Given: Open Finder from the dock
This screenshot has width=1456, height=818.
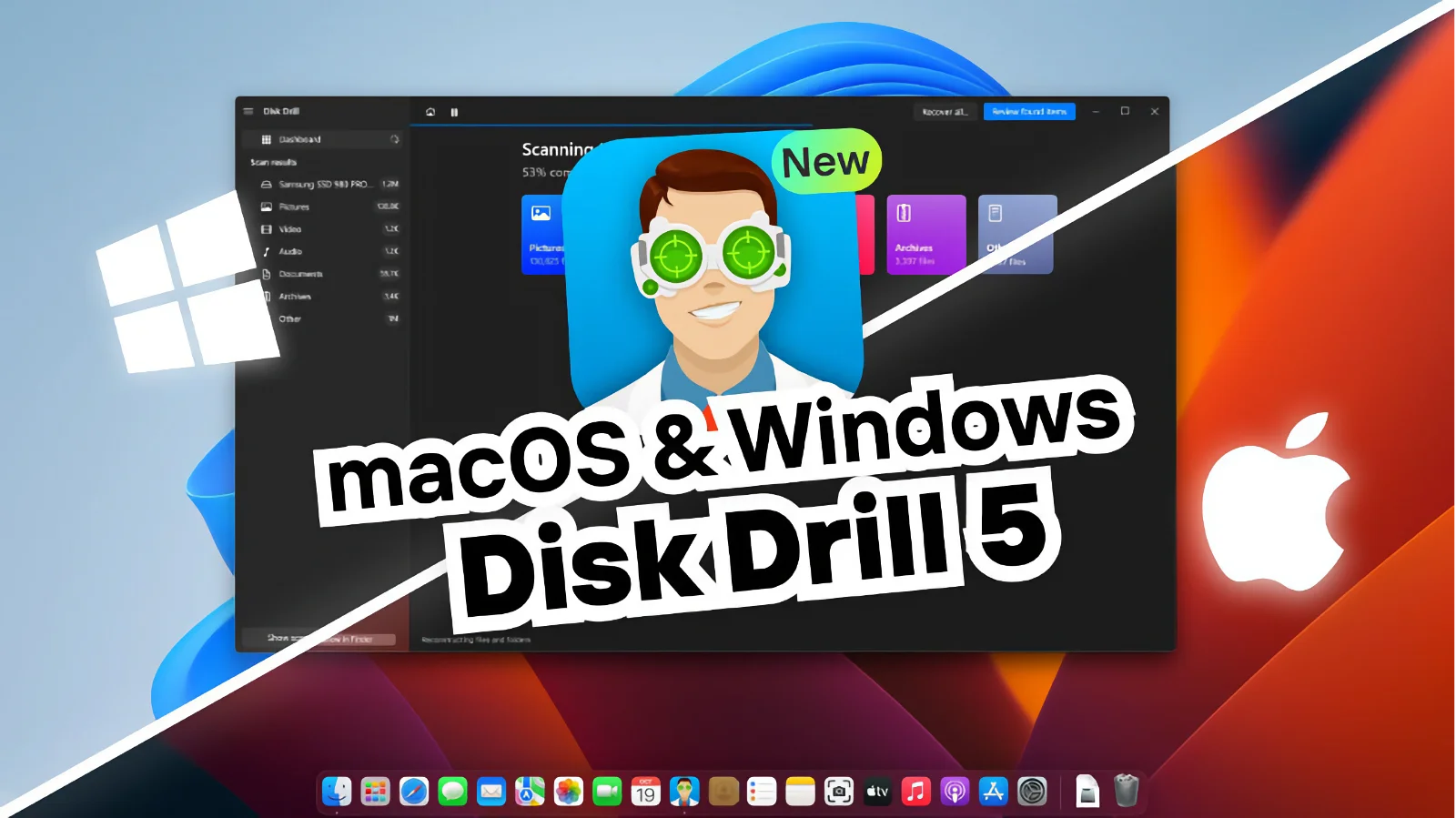Looking at the screenshot, I should 337,791.
